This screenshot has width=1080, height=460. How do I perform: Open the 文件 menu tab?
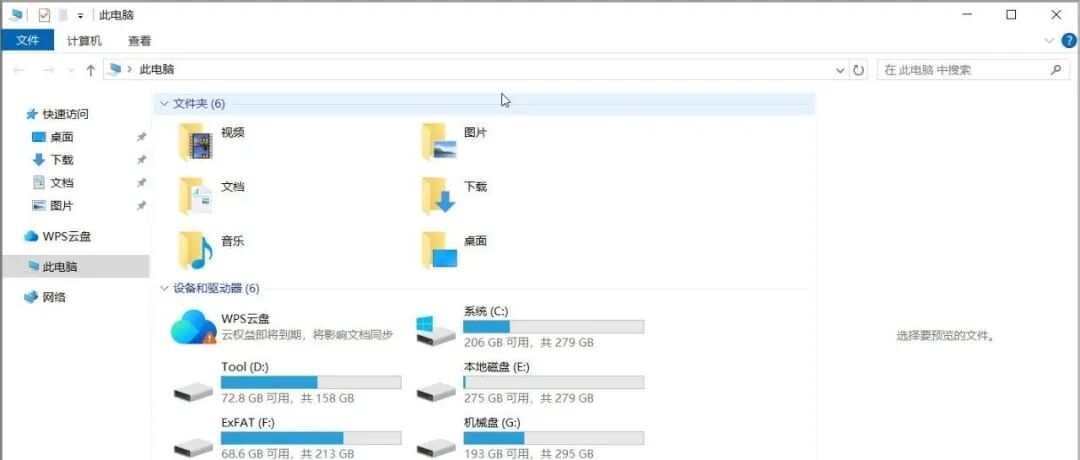coord(28,41)
